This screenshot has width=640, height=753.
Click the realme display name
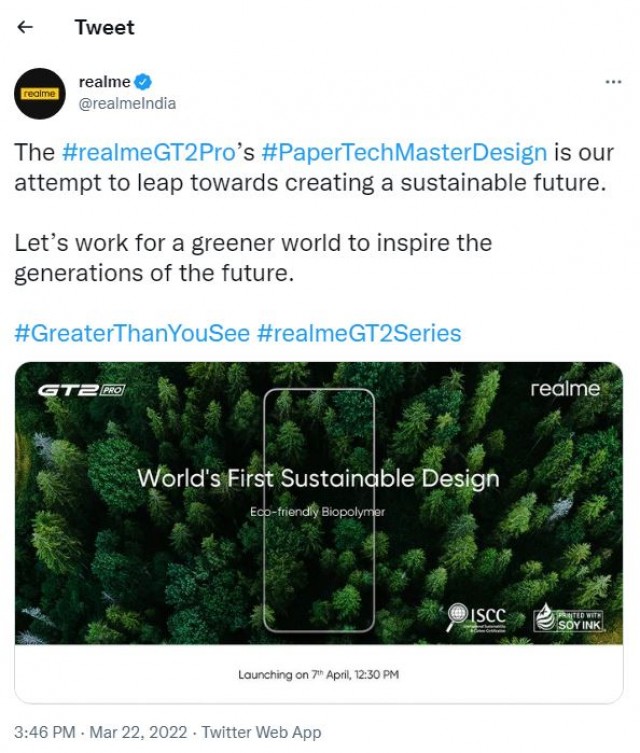(104, 82)
